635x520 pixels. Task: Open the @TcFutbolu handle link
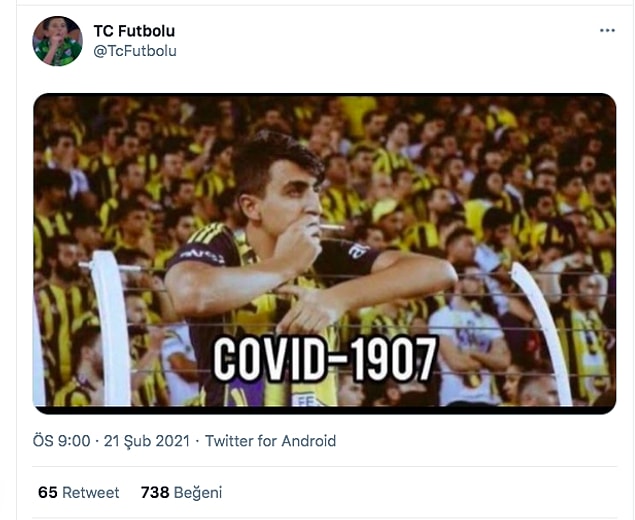(x=135, y=51)
